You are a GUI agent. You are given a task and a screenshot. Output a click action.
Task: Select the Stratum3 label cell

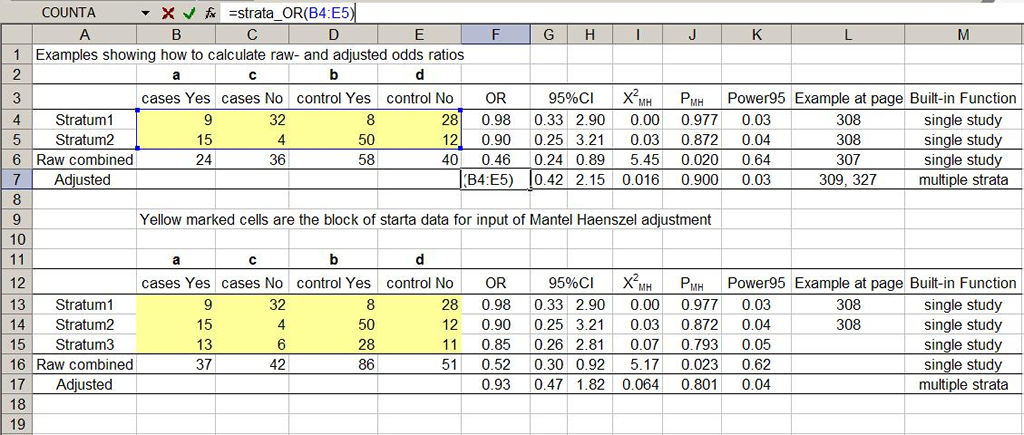pyautogui.click(x=84, y=344)
